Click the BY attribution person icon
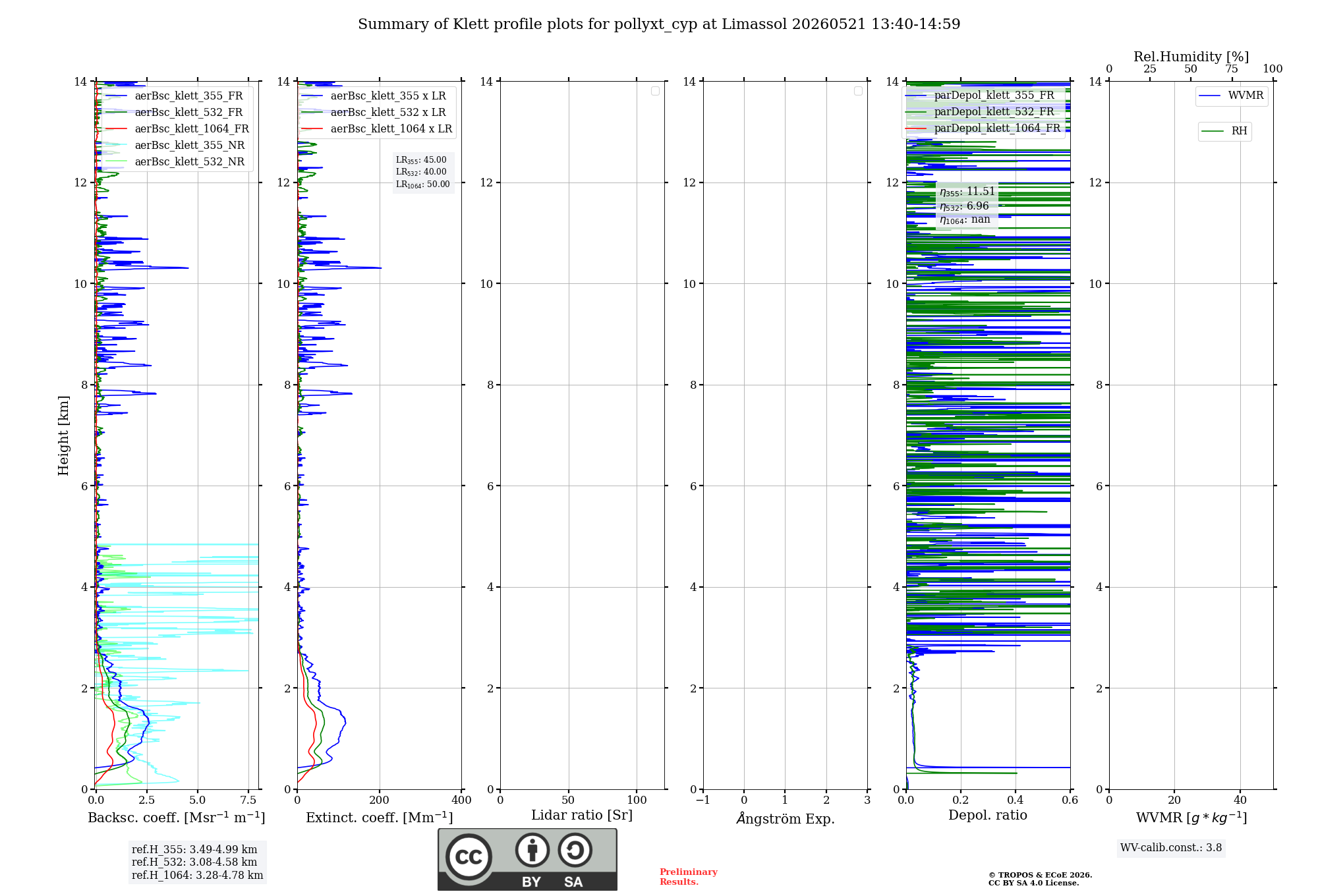 [x=532, y=850]
